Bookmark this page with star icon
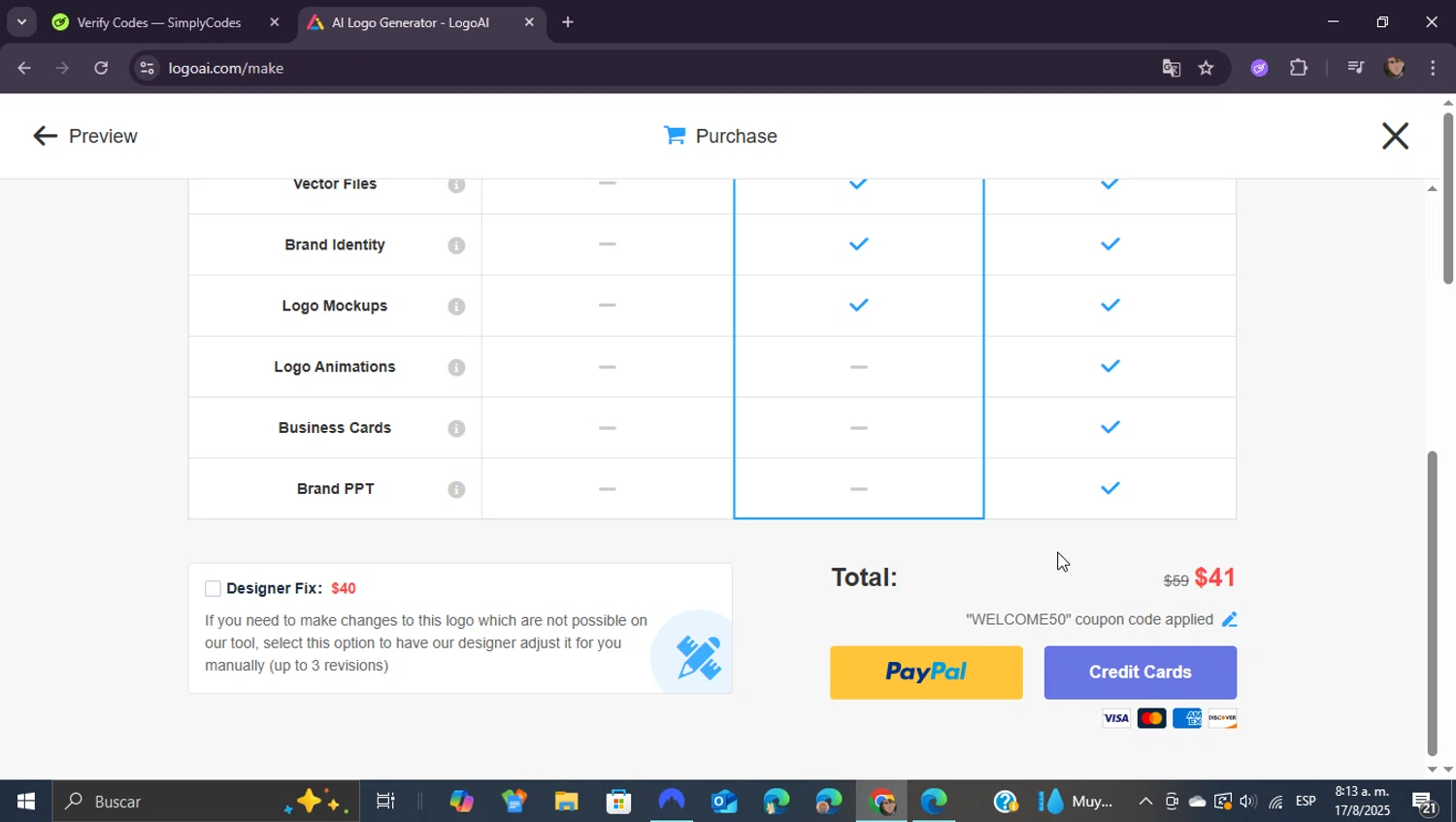Screen dimensions: 1456x822 [x=1206, y=68]
